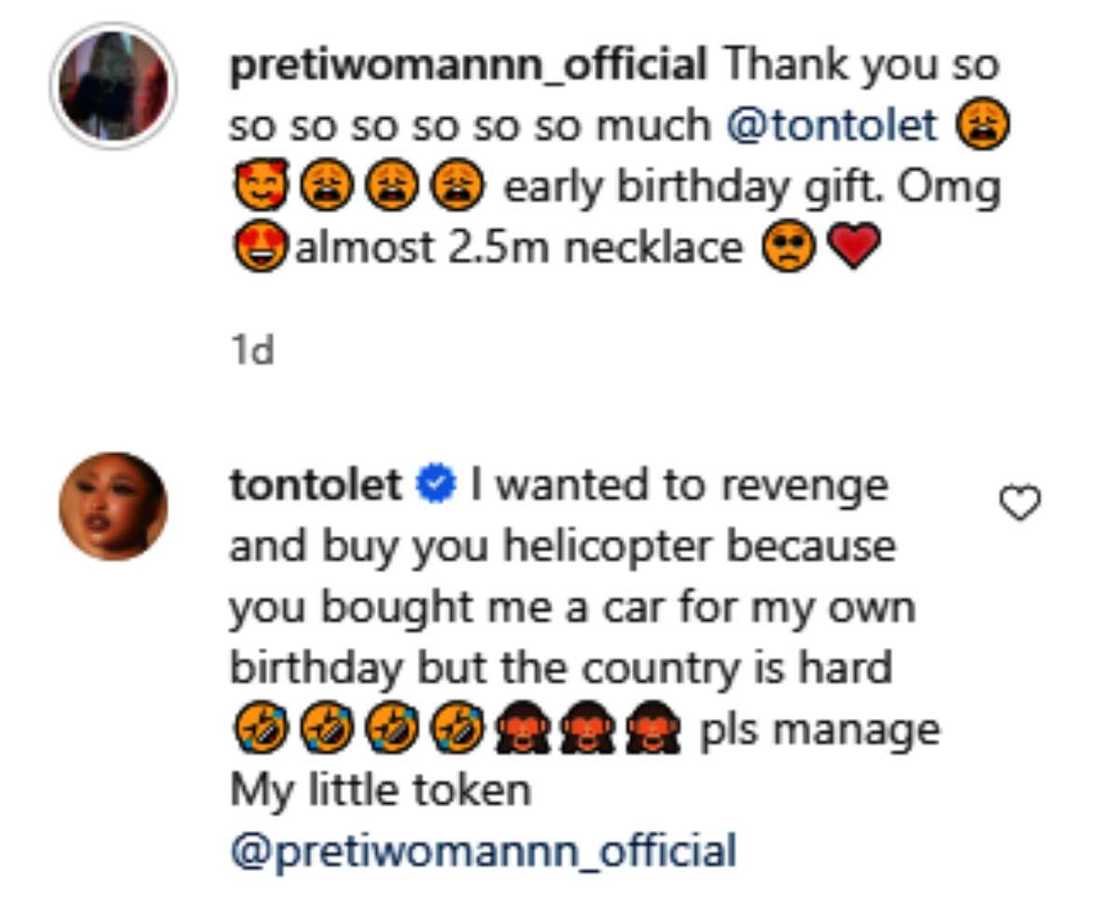
Task: Click the weary emoji right after @tontolet
Action: pyautogui.click(x=983, y=127)
